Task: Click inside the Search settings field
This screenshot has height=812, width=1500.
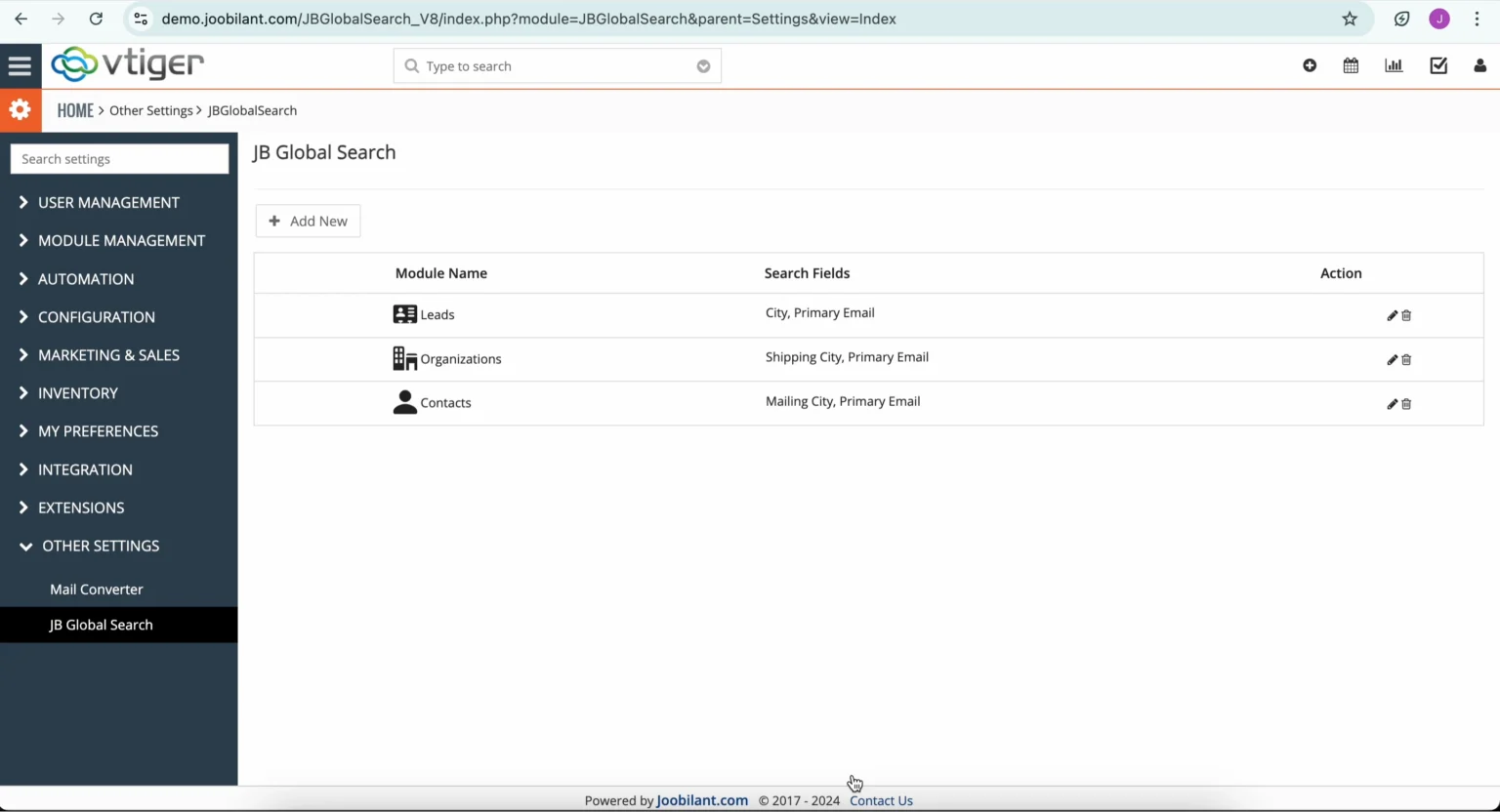Action: (x=119, y=158)
